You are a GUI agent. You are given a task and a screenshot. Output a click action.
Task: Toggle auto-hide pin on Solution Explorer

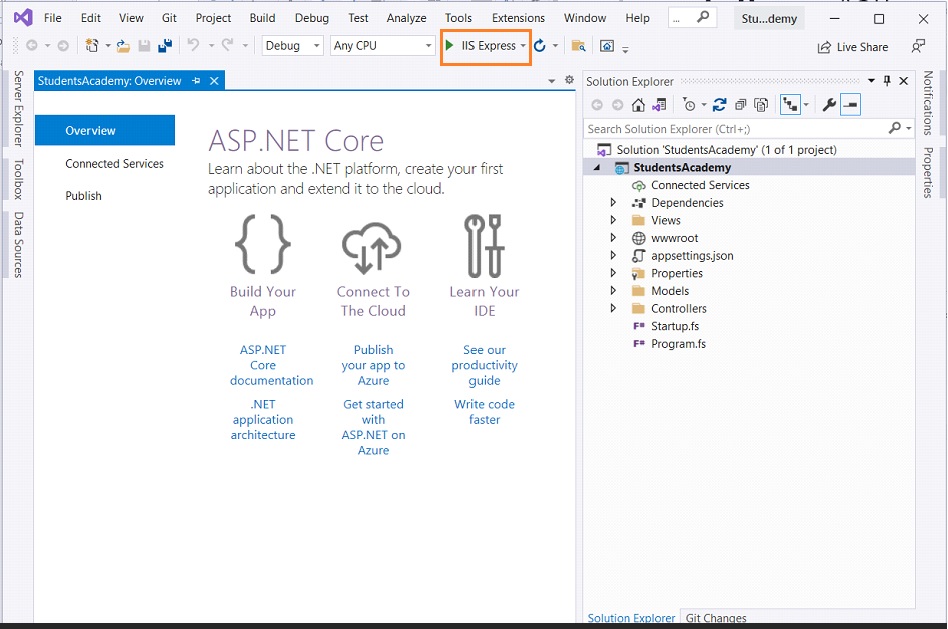(887, 80)
